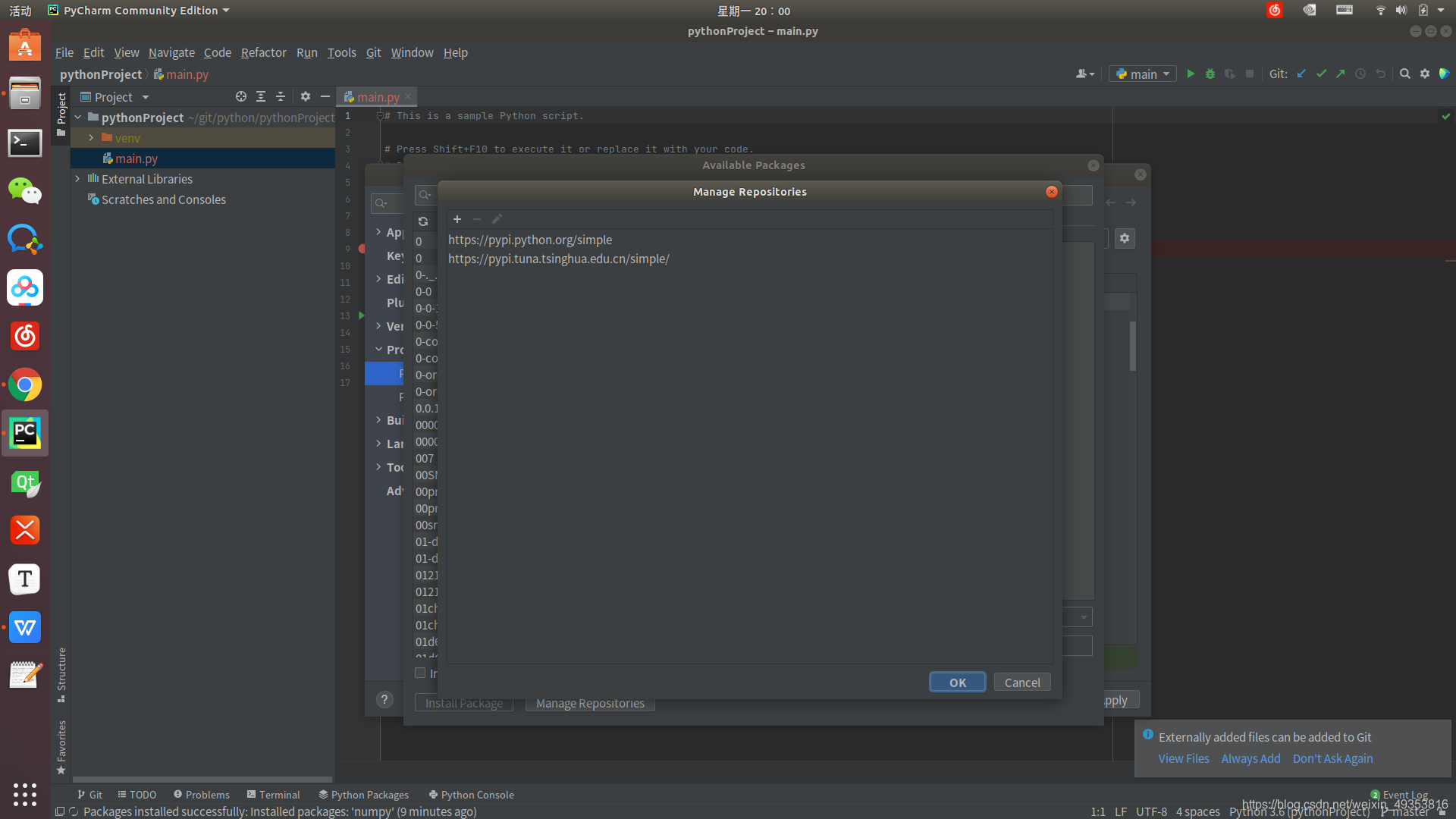Switch to the main.py editor tab
The width and height of the screenshot is (1456, 819).
tap(377, 97)
